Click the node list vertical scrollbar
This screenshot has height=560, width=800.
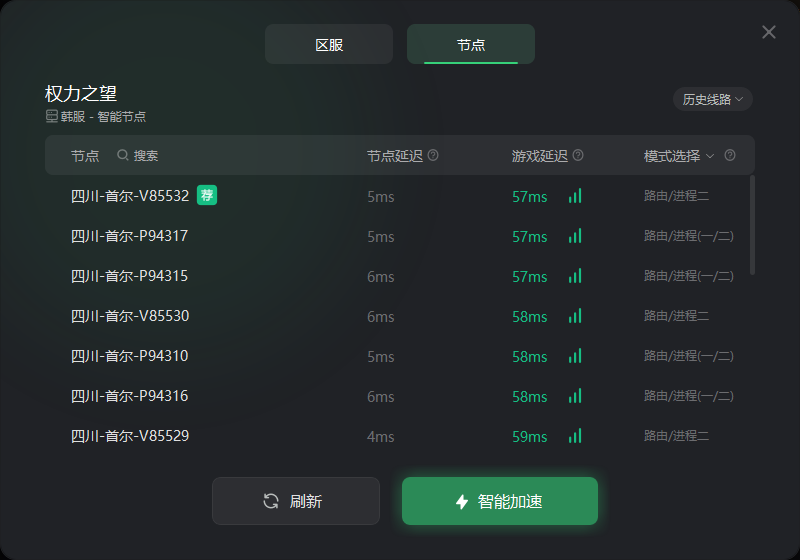click(x=752, y=225)
